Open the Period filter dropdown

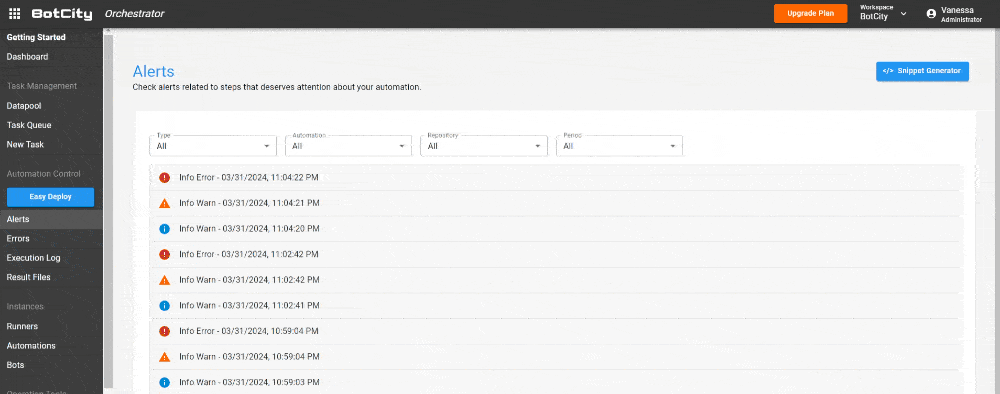tap(619, 145)
